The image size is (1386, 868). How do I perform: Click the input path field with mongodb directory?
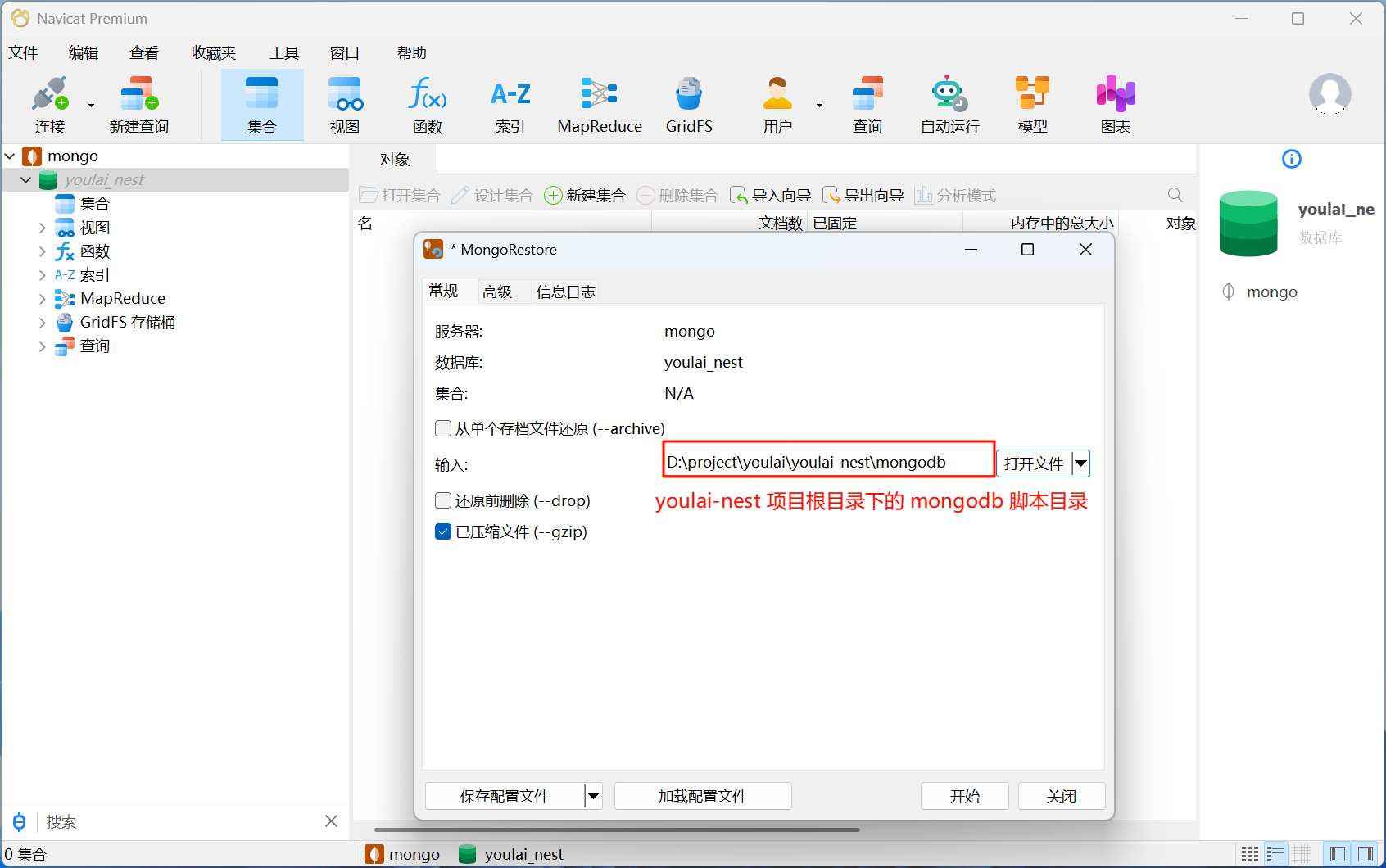pos(828,462)
